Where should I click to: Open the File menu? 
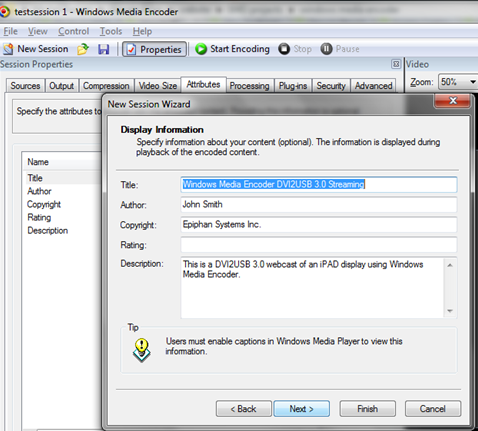click(x=10, y=31)
